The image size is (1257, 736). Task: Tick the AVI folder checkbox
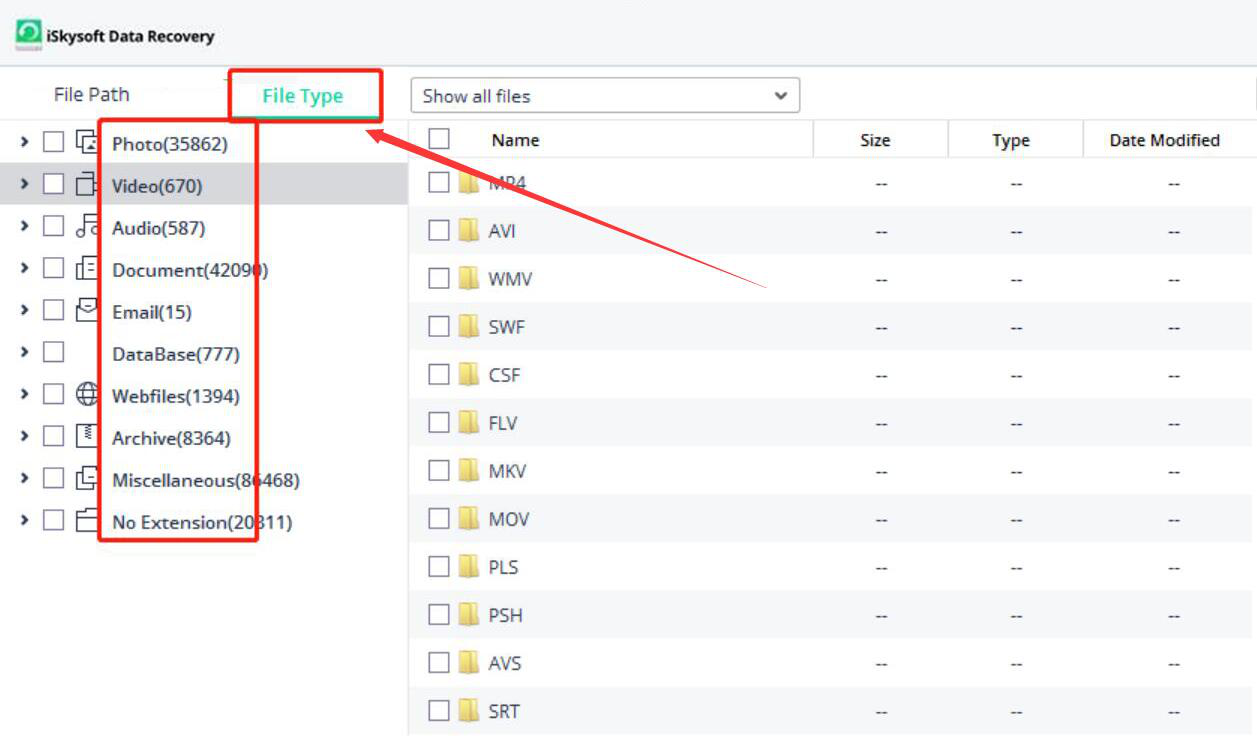pyautogui.click(x=439, y=231)
